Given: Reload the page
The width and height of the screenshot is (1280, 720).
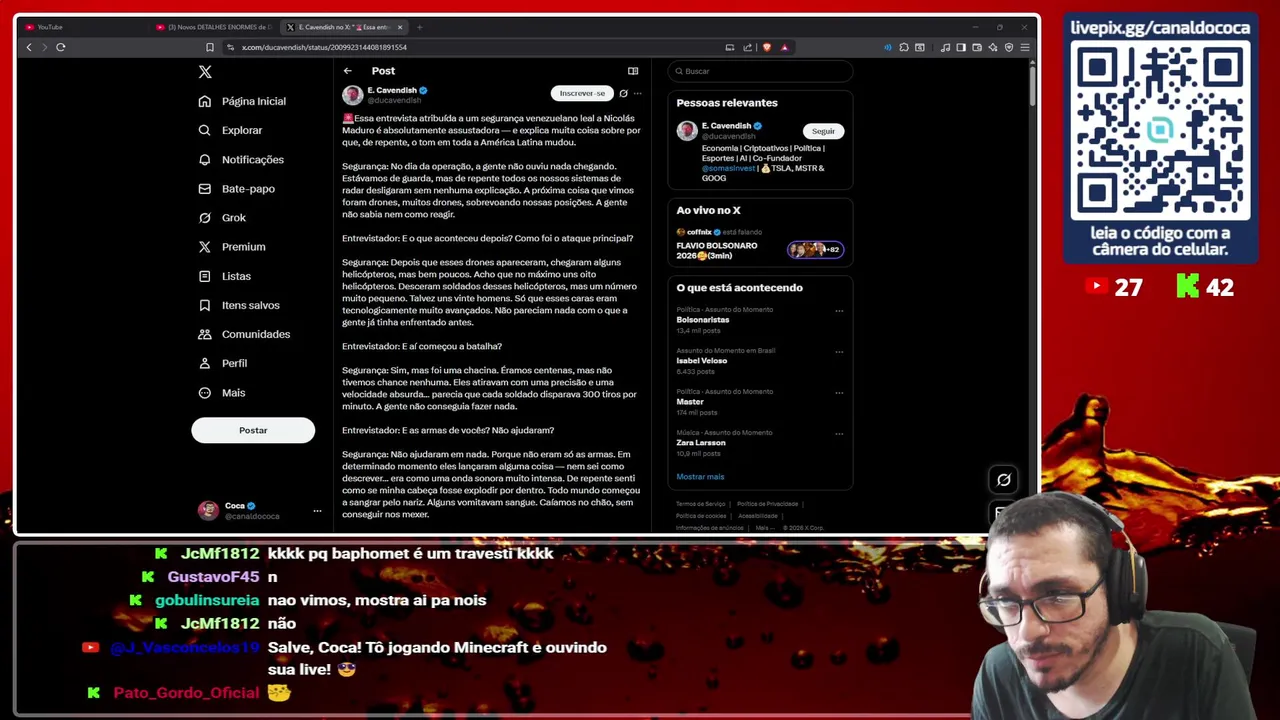Looking at the screenshot, I should (61, 47).
